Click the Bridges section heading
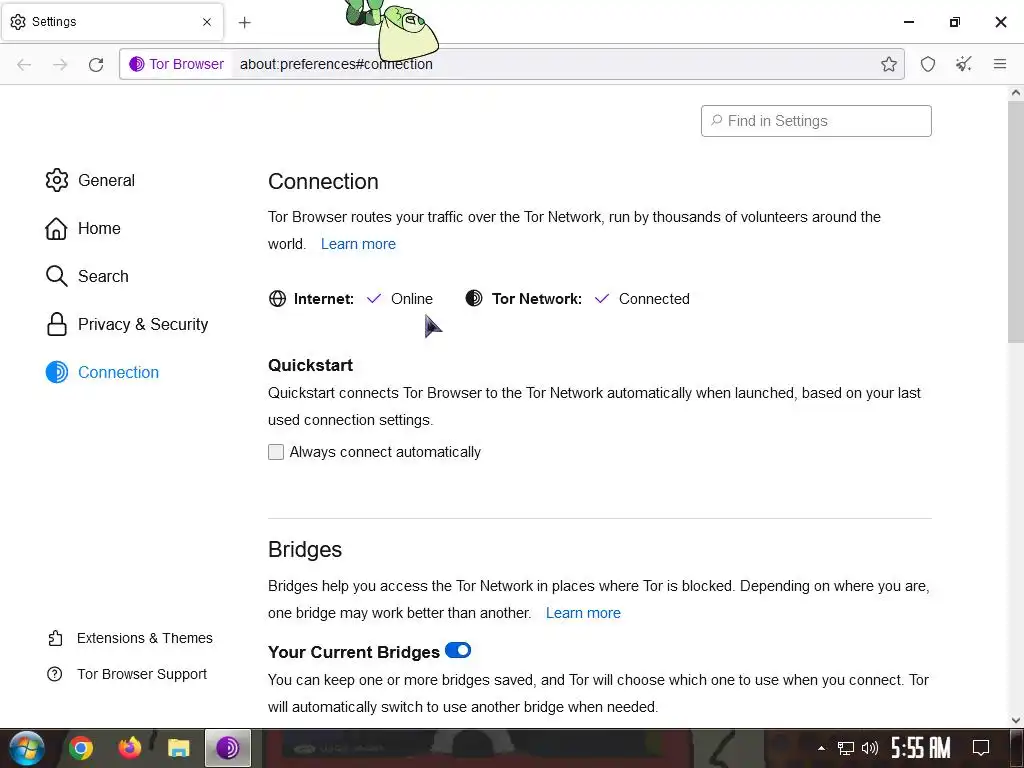The image size is (1024, 768). coord(305,550)
